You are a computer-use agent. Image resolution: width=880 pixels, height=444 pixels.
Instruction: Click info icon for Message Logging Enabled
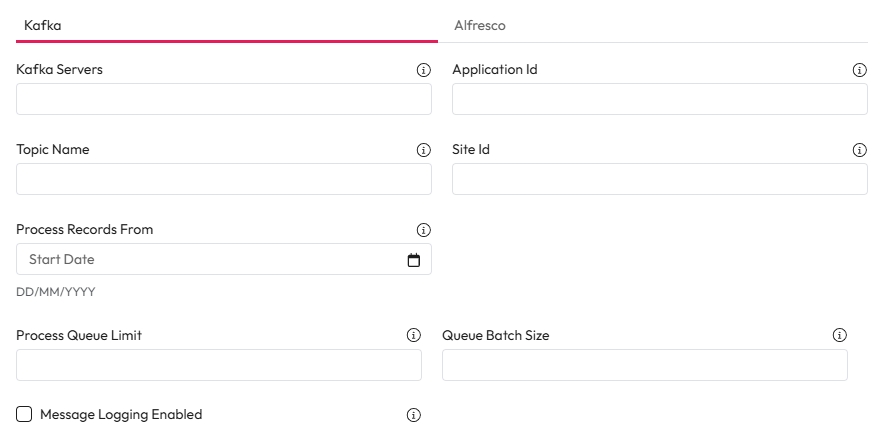point(413,415)
